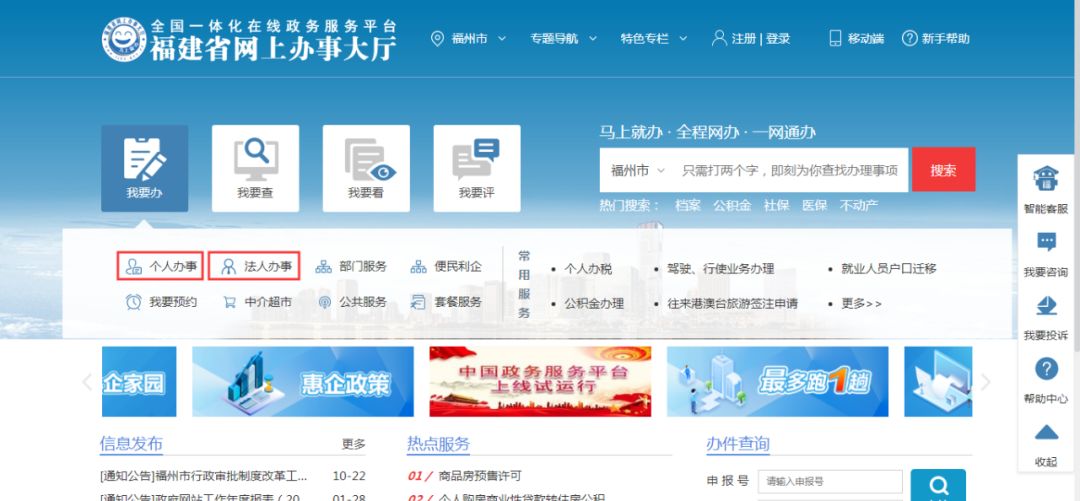Click the user icon next to 注册

point(719,38)
